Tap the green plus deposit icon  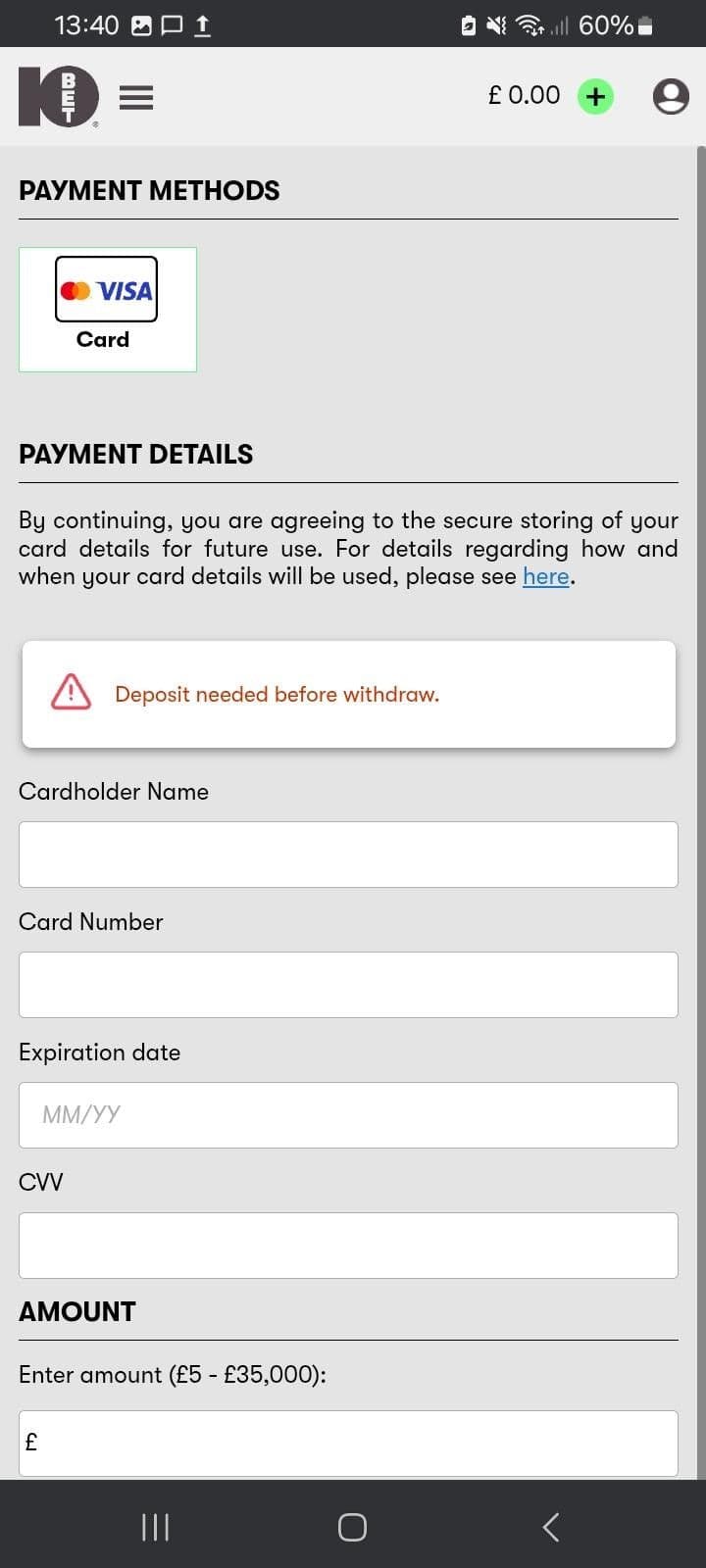pos(595,96)
